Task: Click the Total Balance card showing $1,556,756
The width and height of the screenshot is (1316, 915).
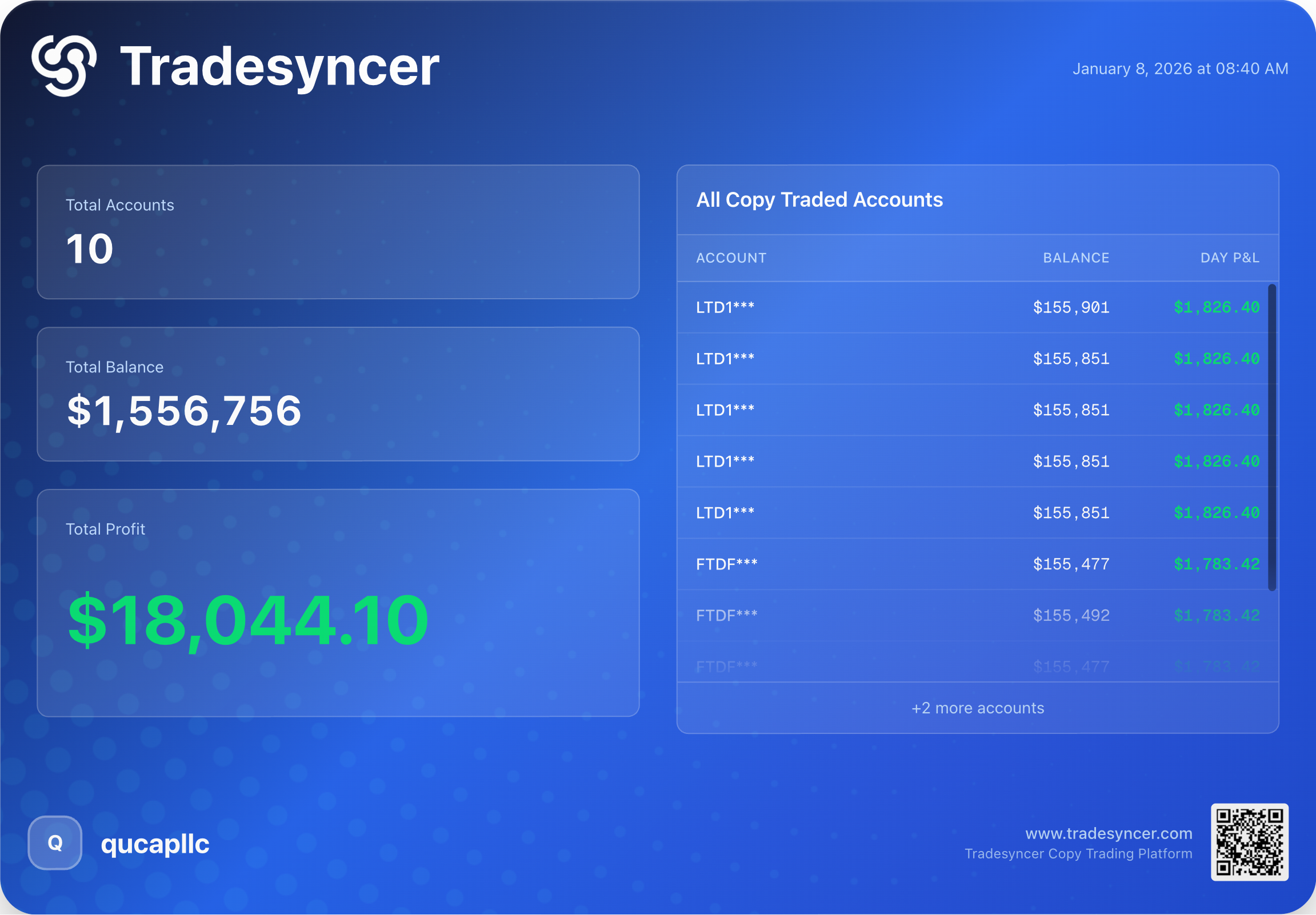Action: pyautogui.click(x=338, y=394)
